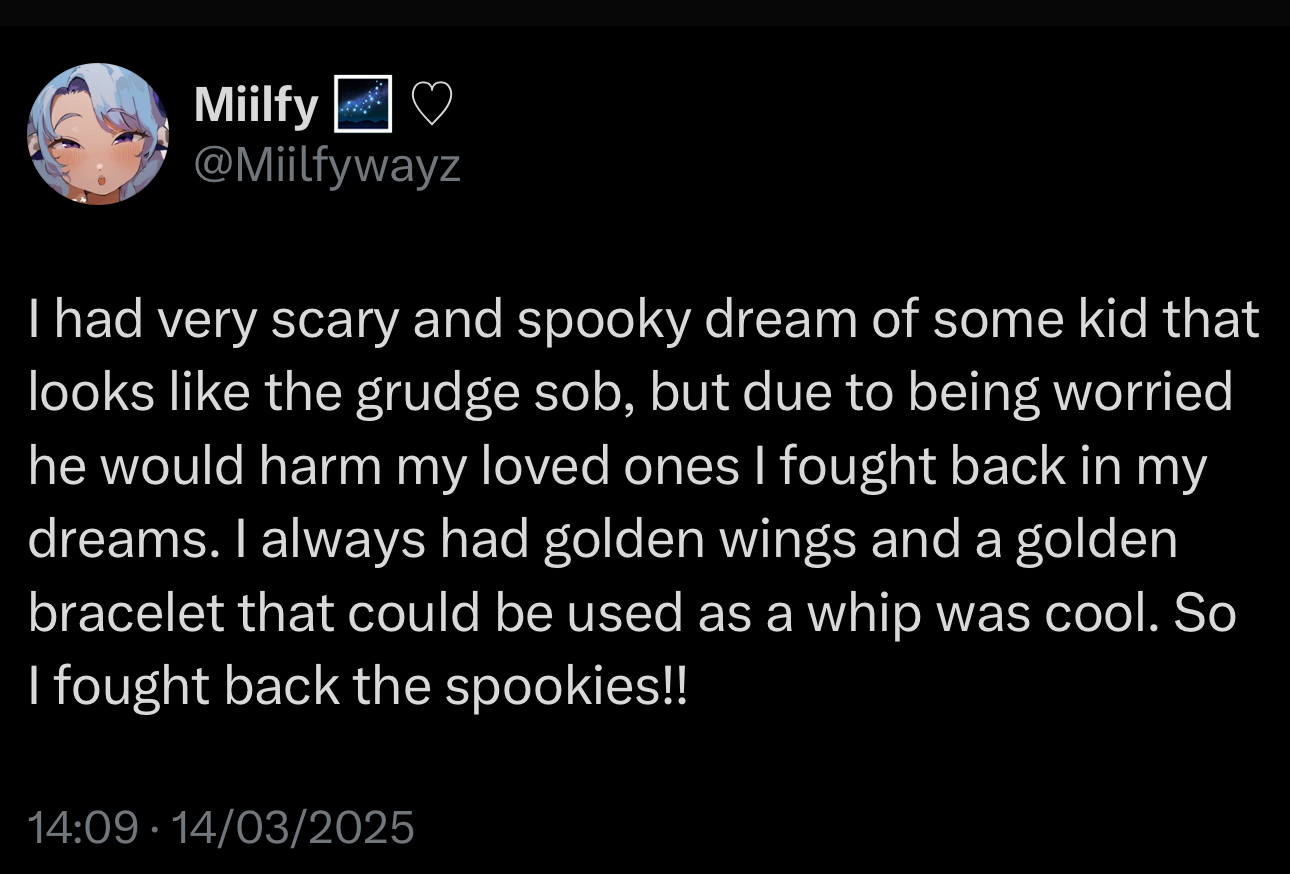Image resolution: width=1290 pixels, height=874 pixels.
Task: Click the word "spookies!!" in the last line
Action: (566, 688)
